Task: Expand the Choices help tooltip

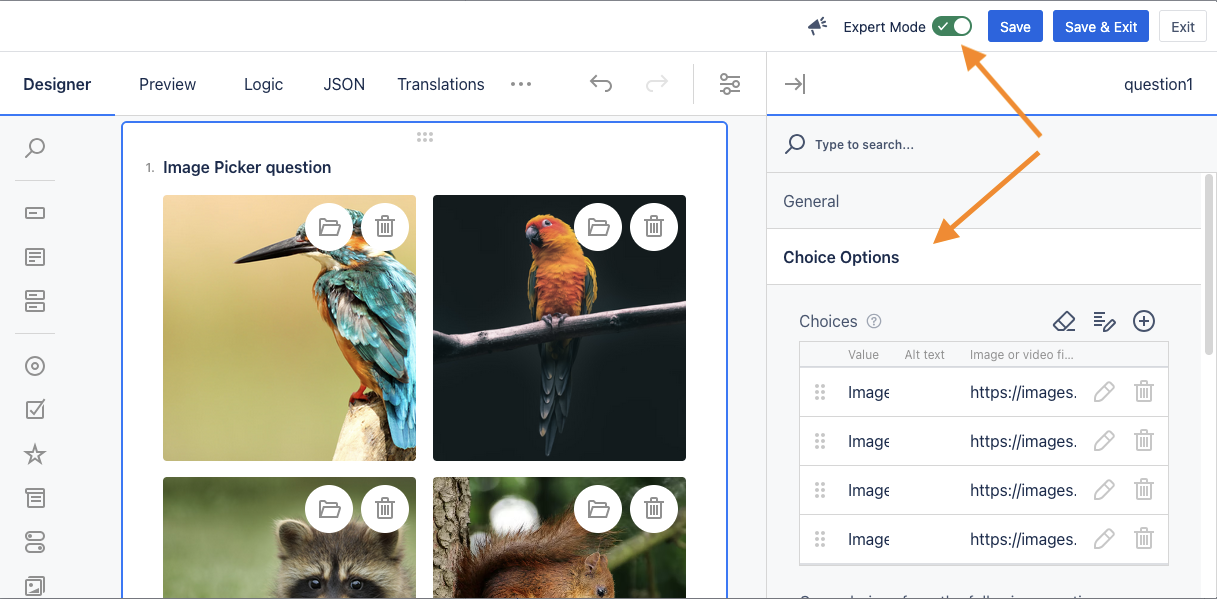Action: coord(874,321)
